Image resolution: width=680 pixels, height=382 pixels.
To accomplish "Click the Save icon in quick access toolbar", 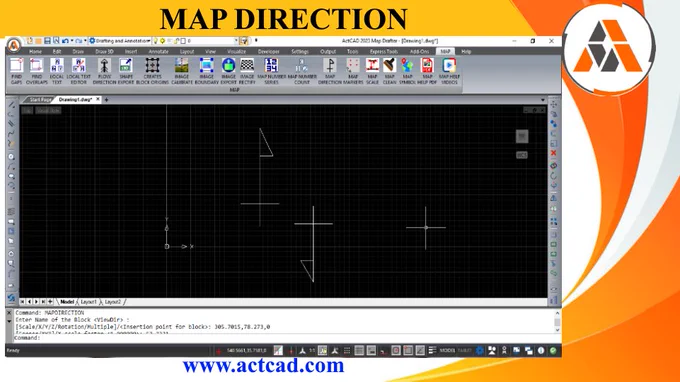I will click(x=47, y=41).
